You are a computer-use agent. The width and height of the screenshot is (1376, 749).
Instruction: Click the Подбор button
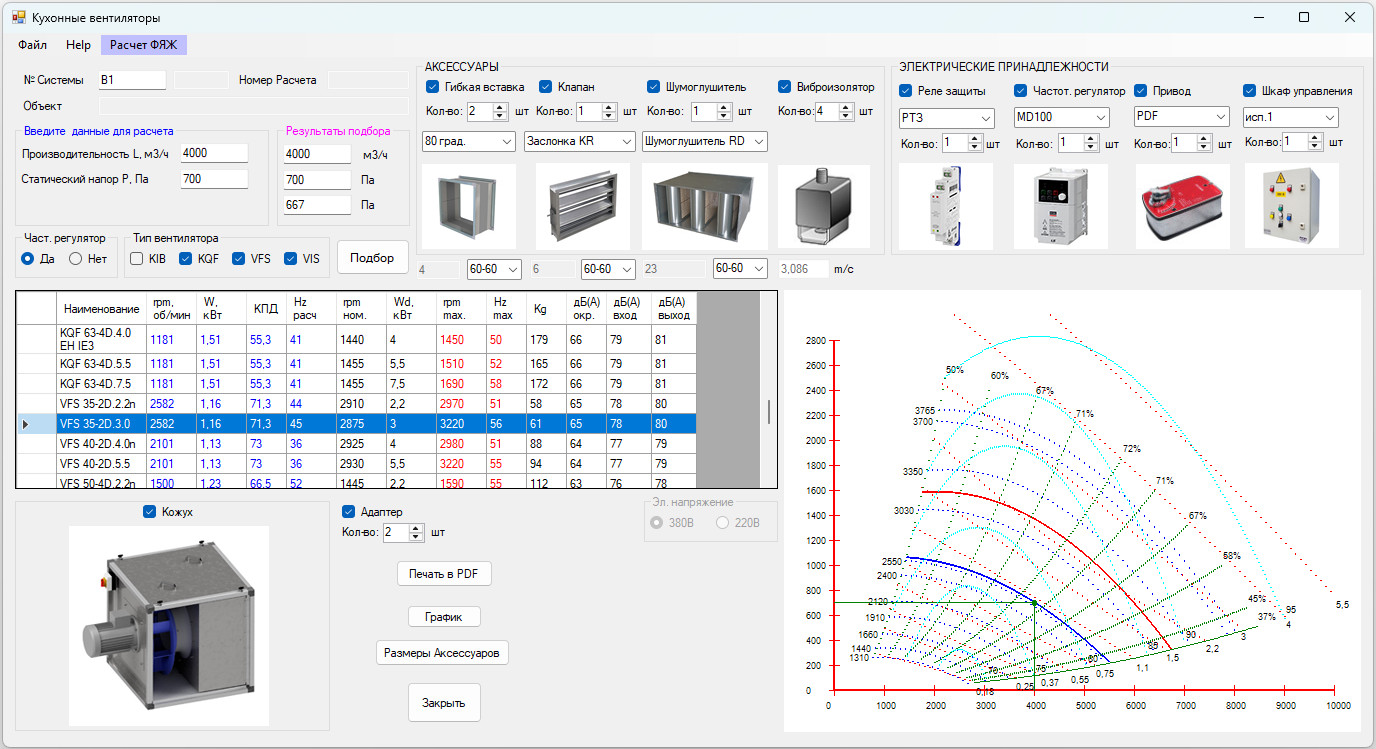(372, 257)
